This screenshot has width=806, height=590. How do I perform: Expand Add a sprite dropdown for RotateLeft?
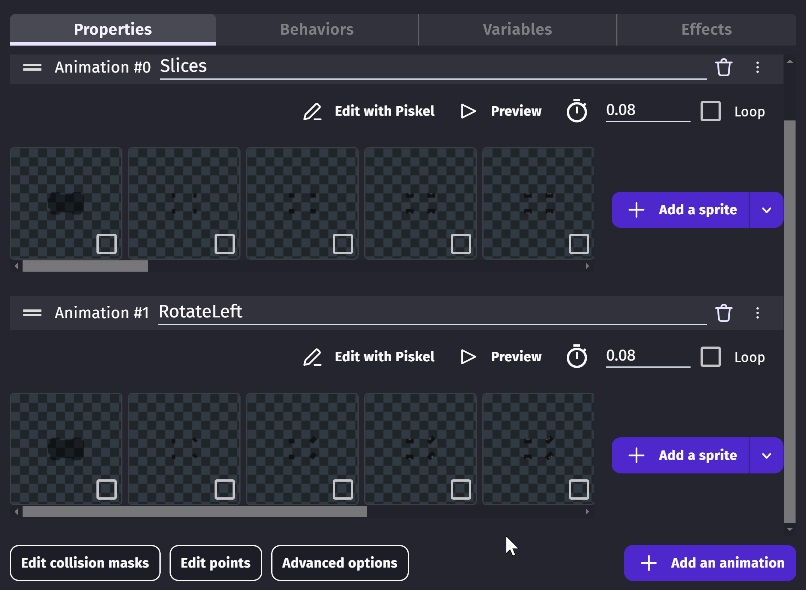[x=766, y=456]
